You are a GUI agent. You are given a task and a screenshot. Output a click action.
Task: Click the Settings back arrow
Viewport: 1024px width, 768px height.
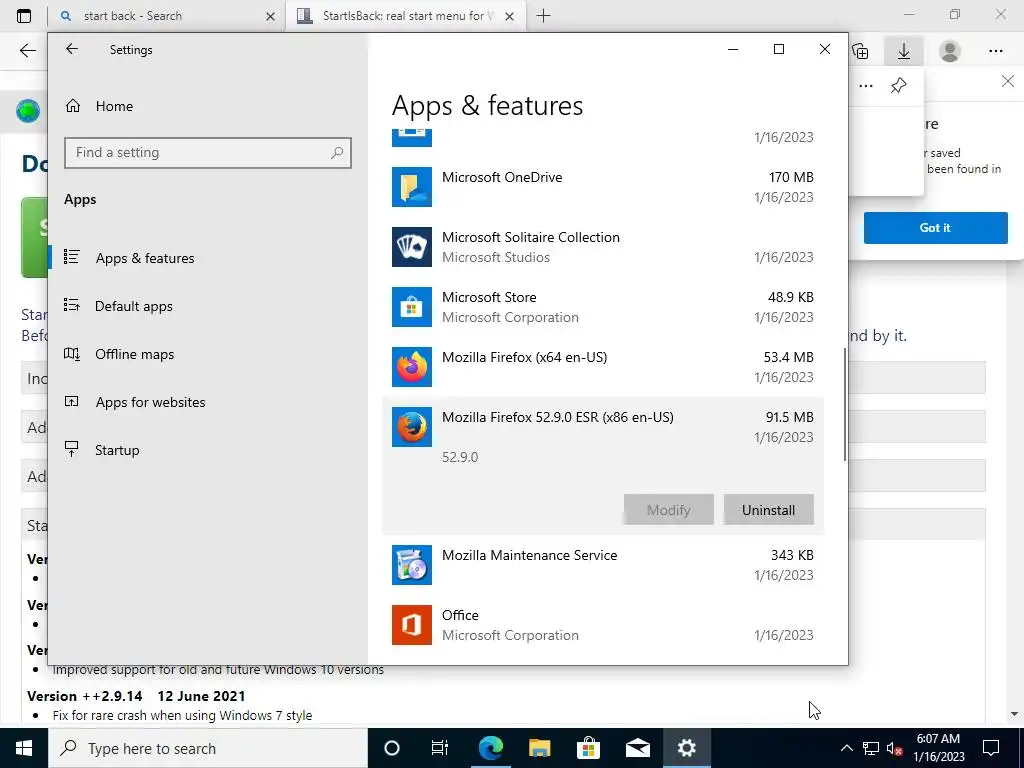pos(72,49)
